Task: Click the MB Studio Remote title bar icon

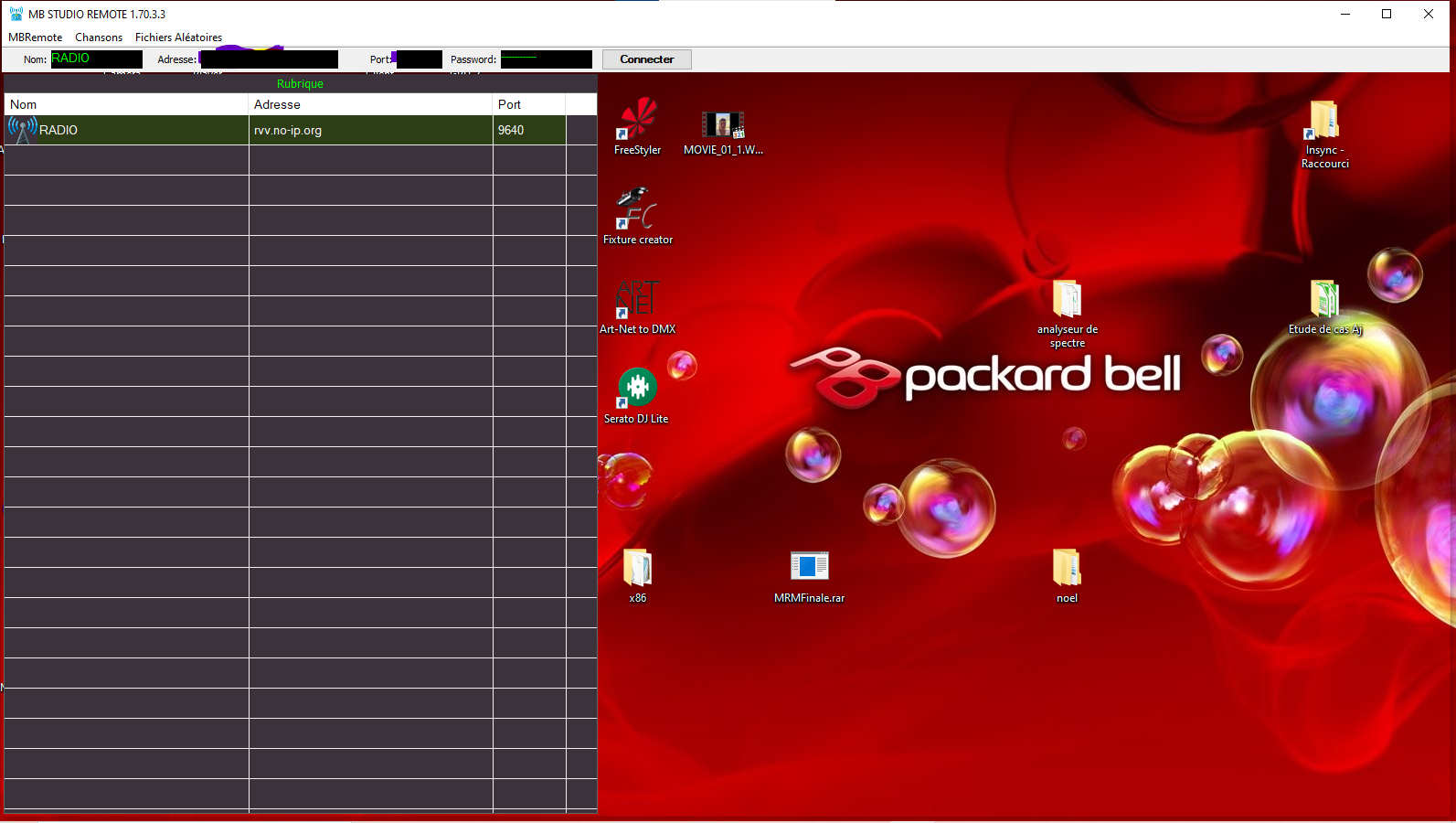Action: (16, 14)
